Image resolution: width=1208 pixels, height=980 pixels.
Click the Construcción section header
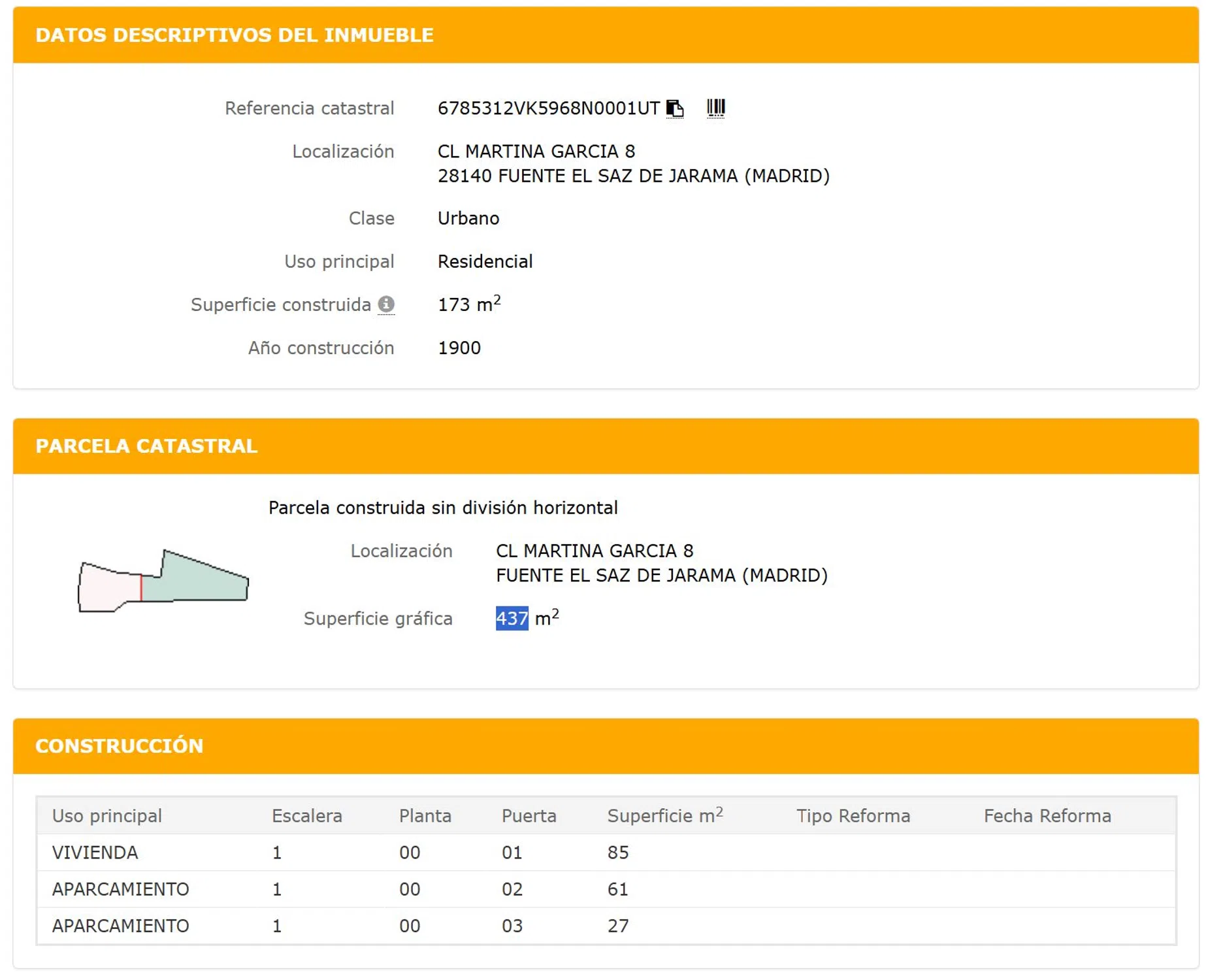[x=120, y=746]
